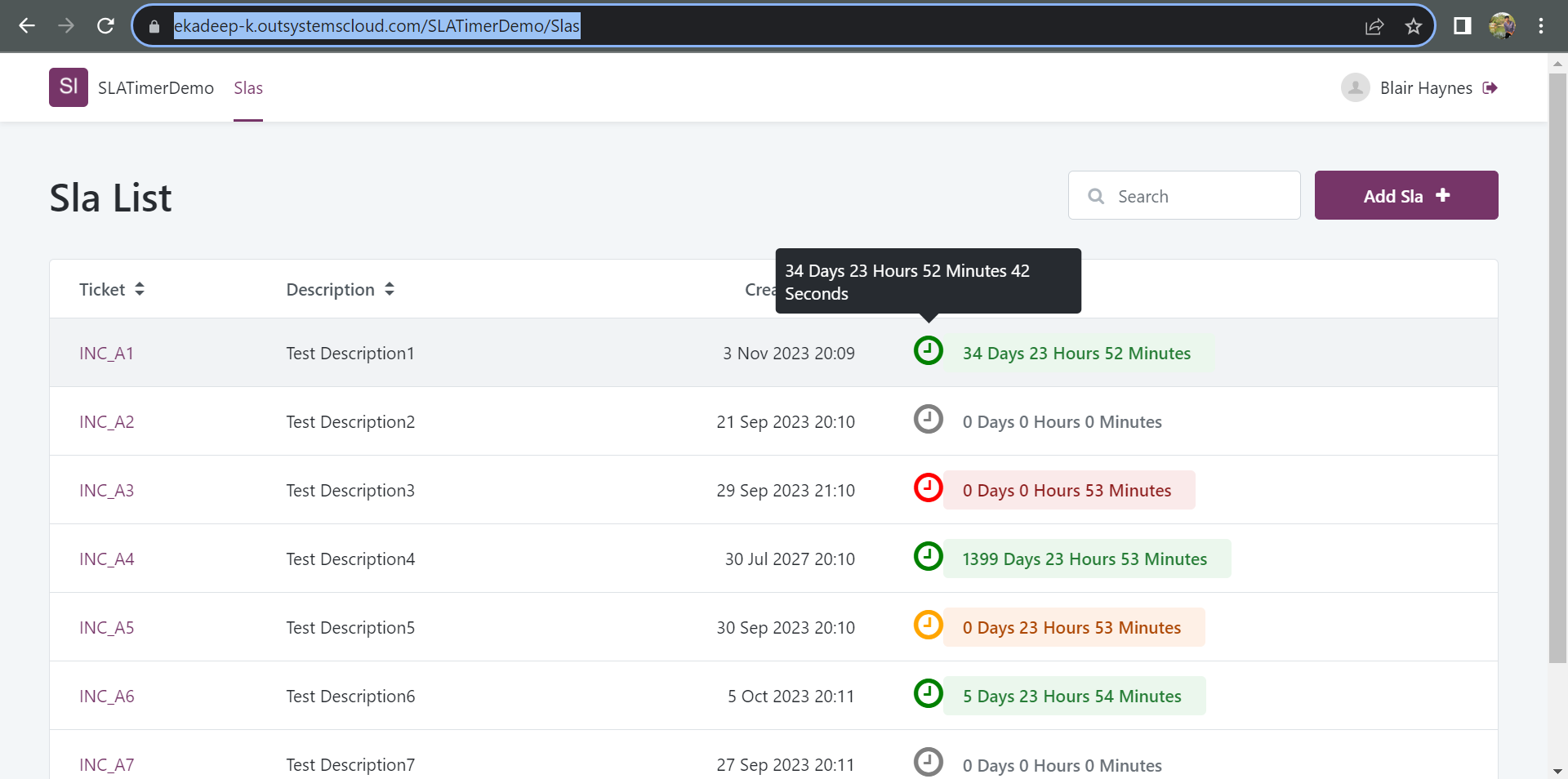Open the browser side panel
The image size is (1568, 779).
pyautogui.click(x=1463, y=26)
